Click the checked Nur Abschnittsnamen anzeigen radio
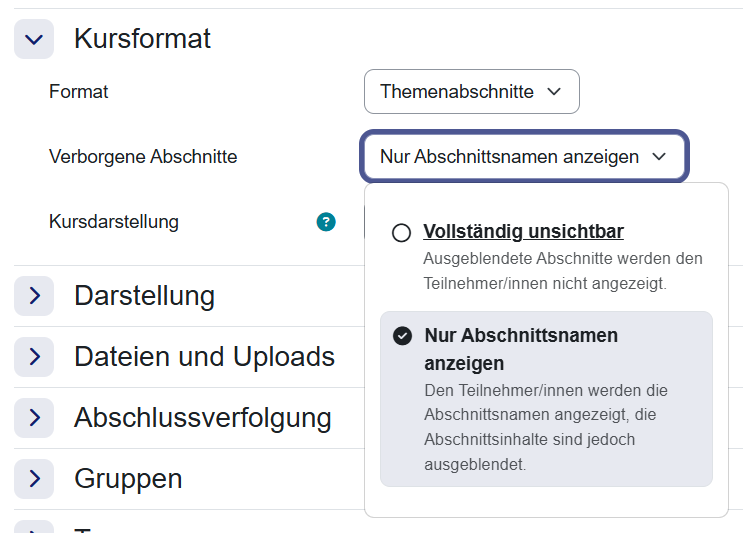Screen dimensions: 743x533 402,336
